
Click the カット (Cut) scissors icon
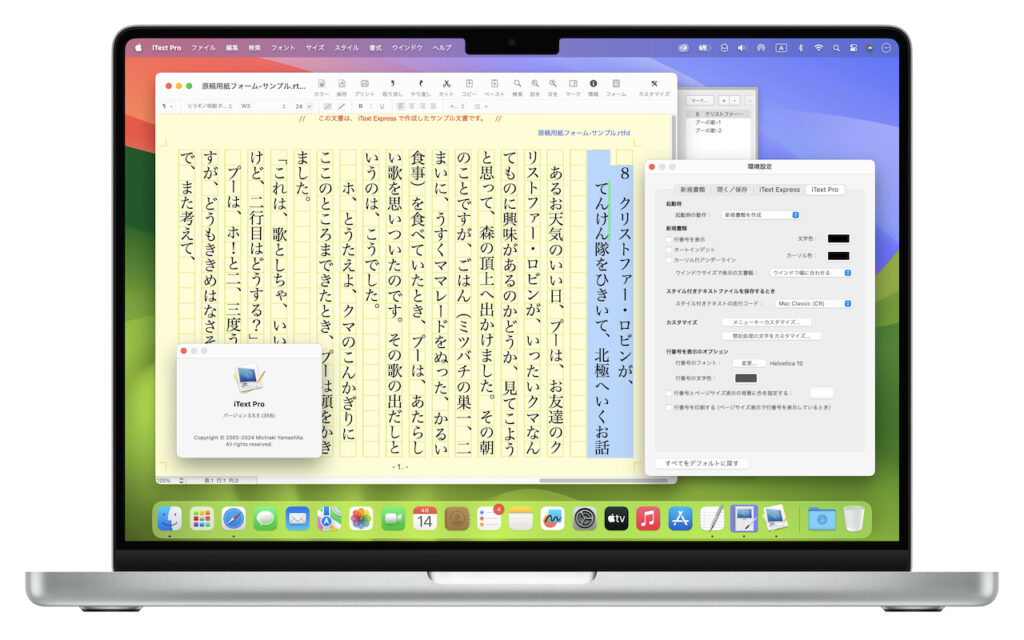click(x=446, y=83)
